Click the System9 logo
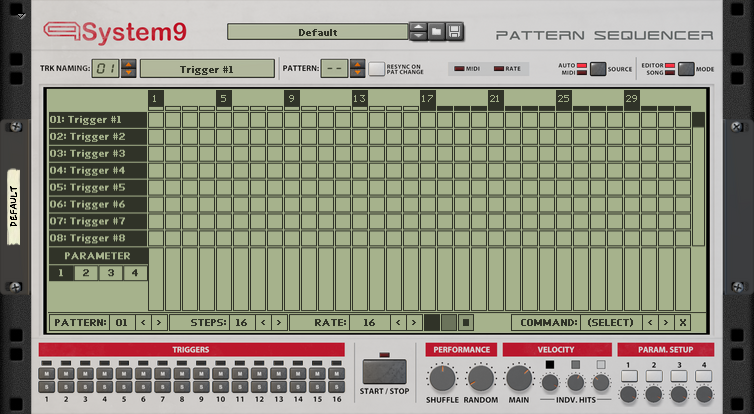Image resolution: width=754 pixels, height=414 pixels. coord(115,32)
